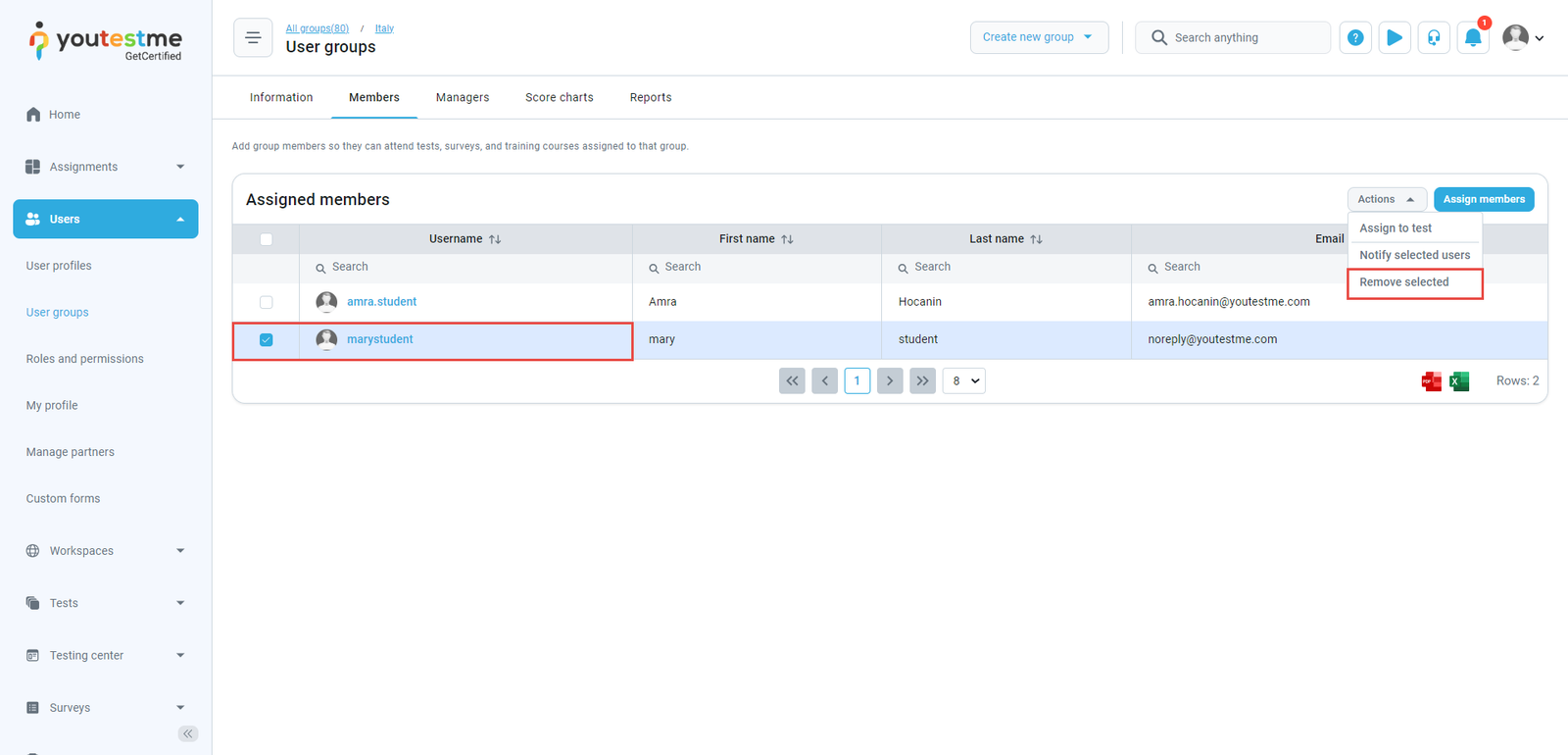1568x755 pixels.
Task: Switch to the Managers tab
Action: (x=463, y=97)
